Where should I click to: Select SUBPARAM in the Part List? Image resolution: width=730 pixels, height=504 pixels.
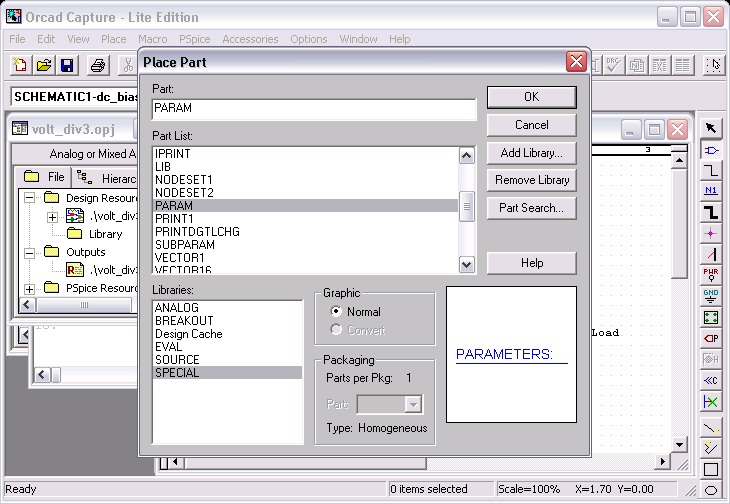305,244
